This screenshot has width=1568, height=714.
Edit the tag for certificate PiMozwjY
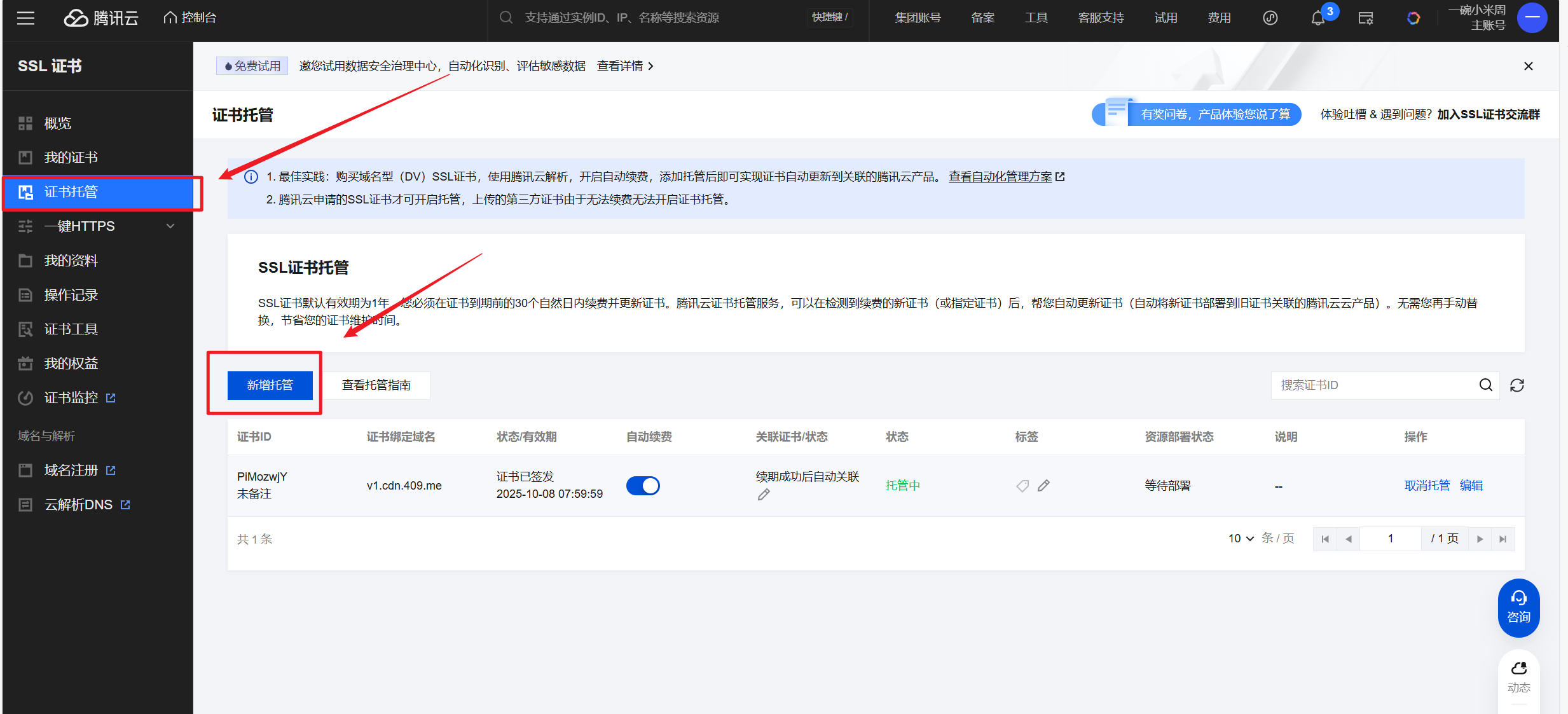[x=1043, y=485]
